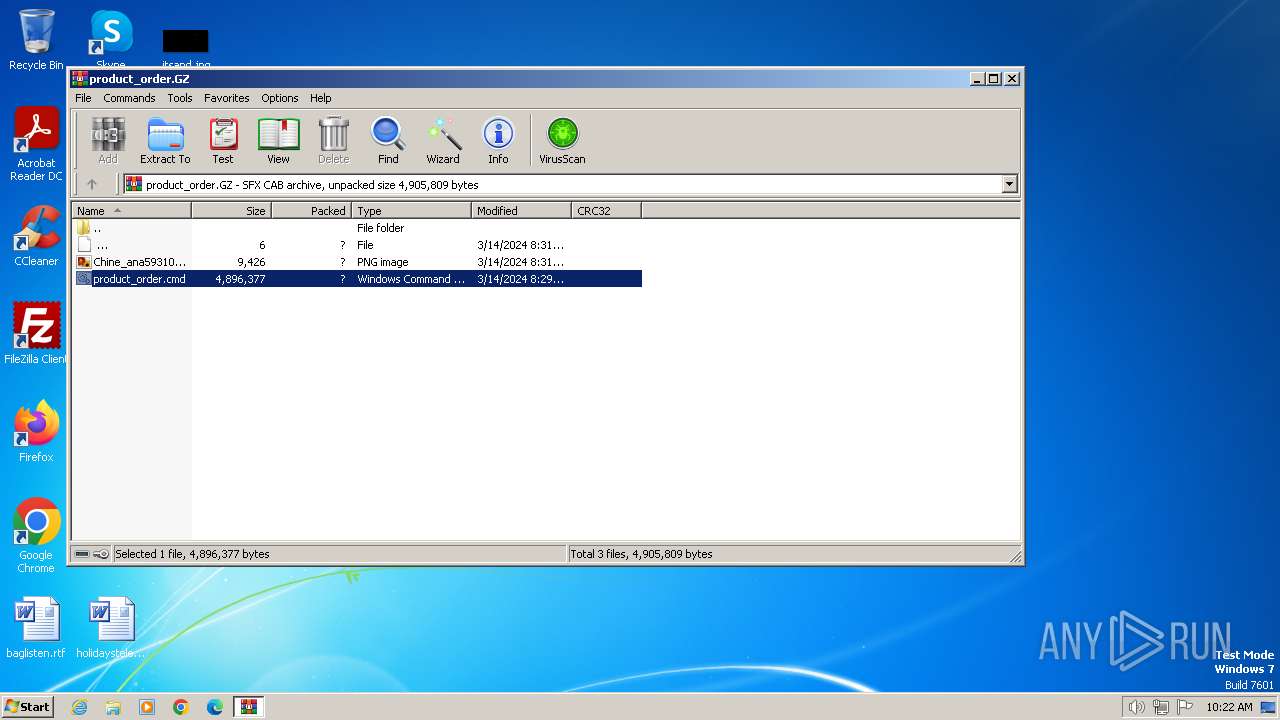
Task: Sort by Name column header
Action: click(x=131, y=211)
